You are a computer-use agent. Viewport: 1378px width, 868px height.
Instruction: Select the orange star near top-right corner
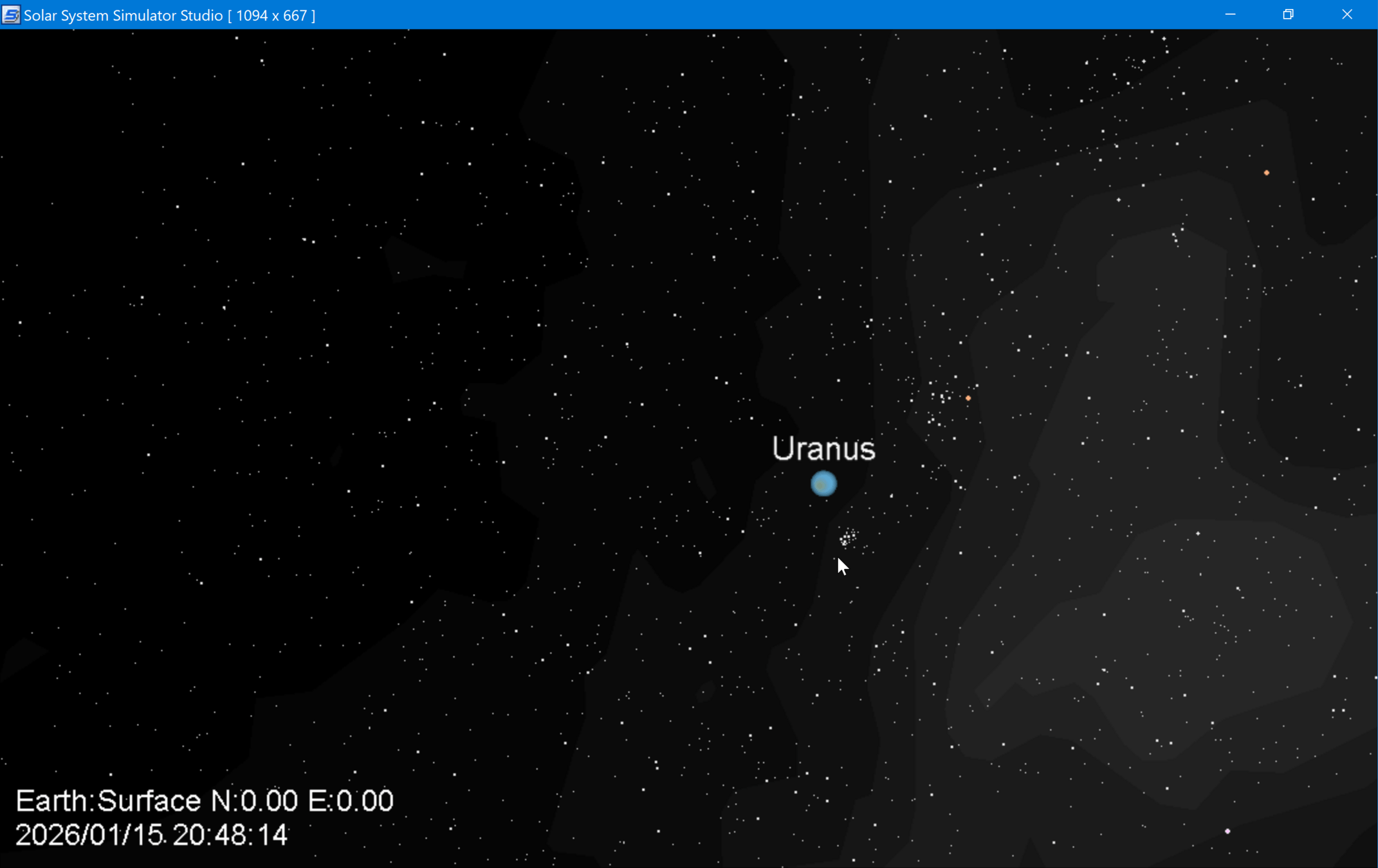pos(1266,173)
